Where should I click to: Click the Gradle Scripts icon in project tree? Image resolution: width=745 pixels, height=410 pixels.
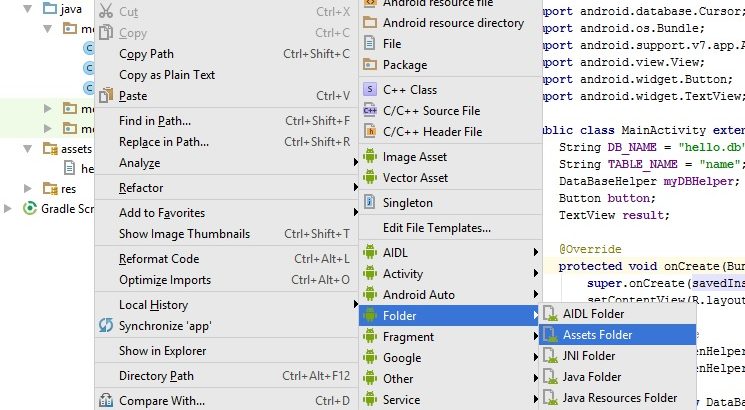[x=29, y=208]
